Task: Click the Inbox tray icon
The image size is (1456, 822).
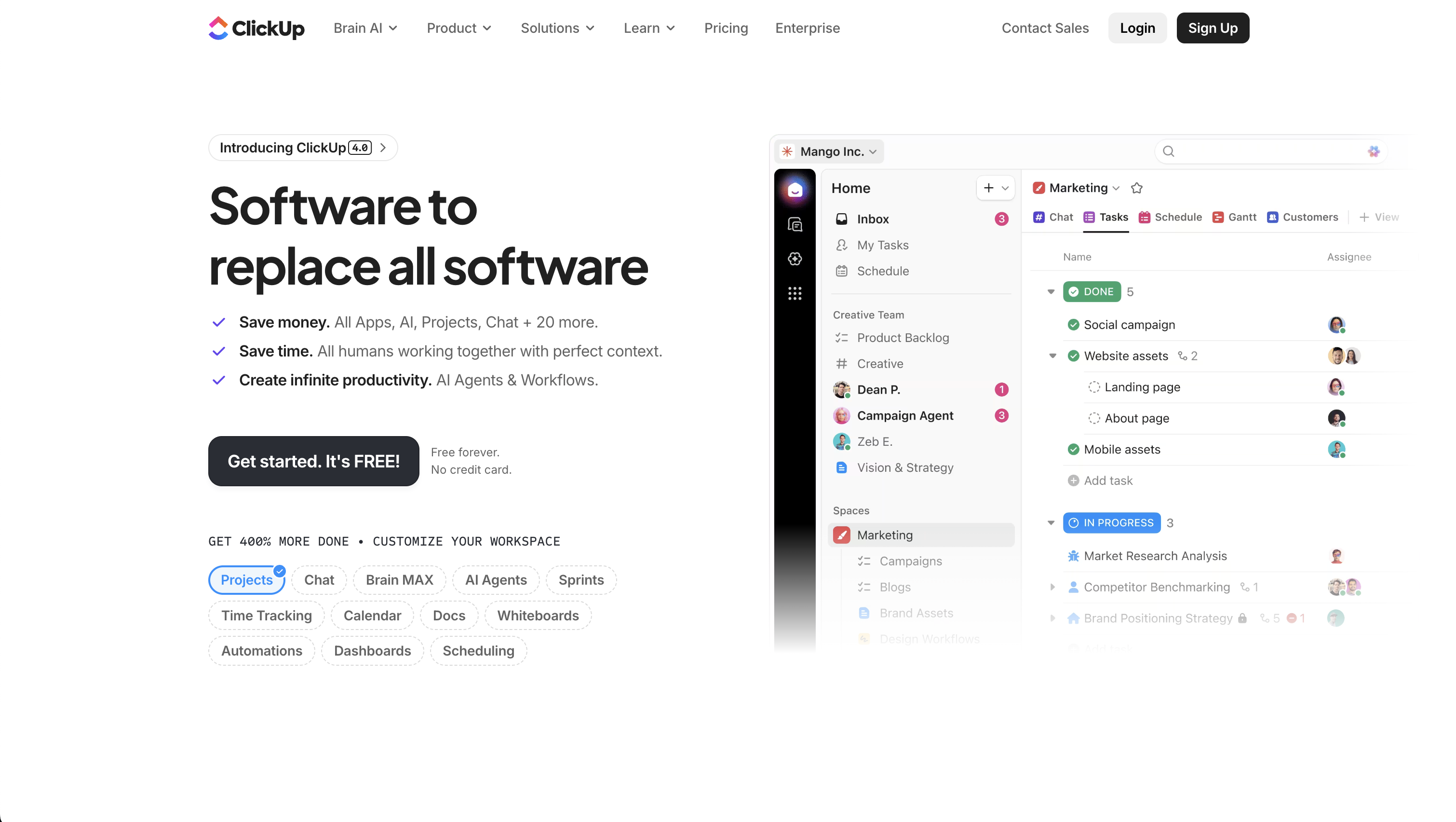Action: tap(842, 219)
